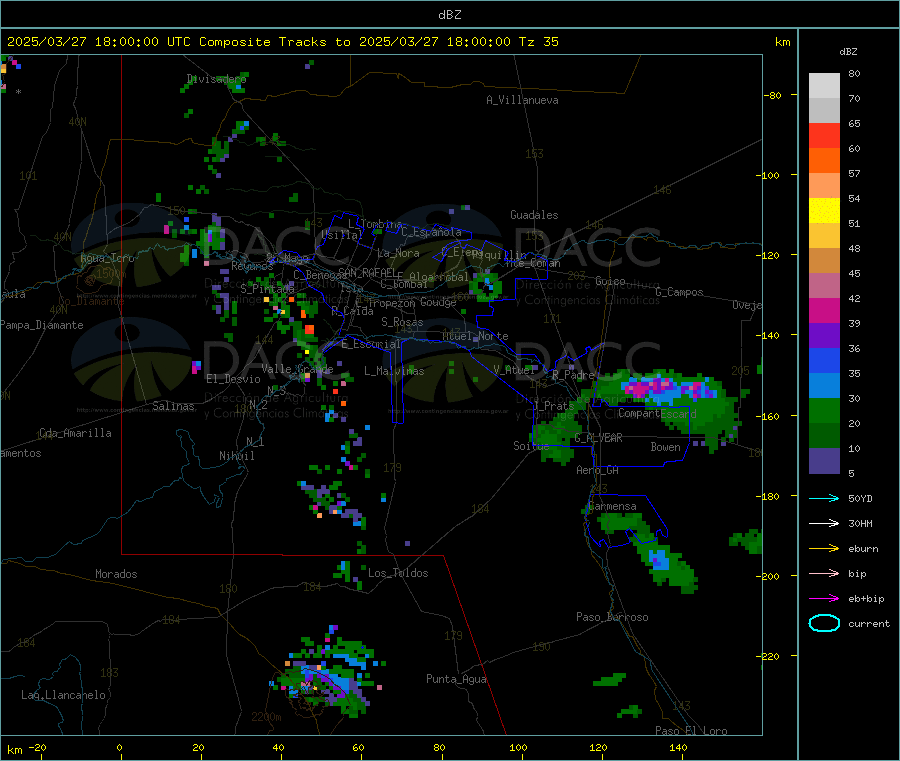Click the 'Salinas' map label
Screen dimensions: 900x761
point(173,406)
